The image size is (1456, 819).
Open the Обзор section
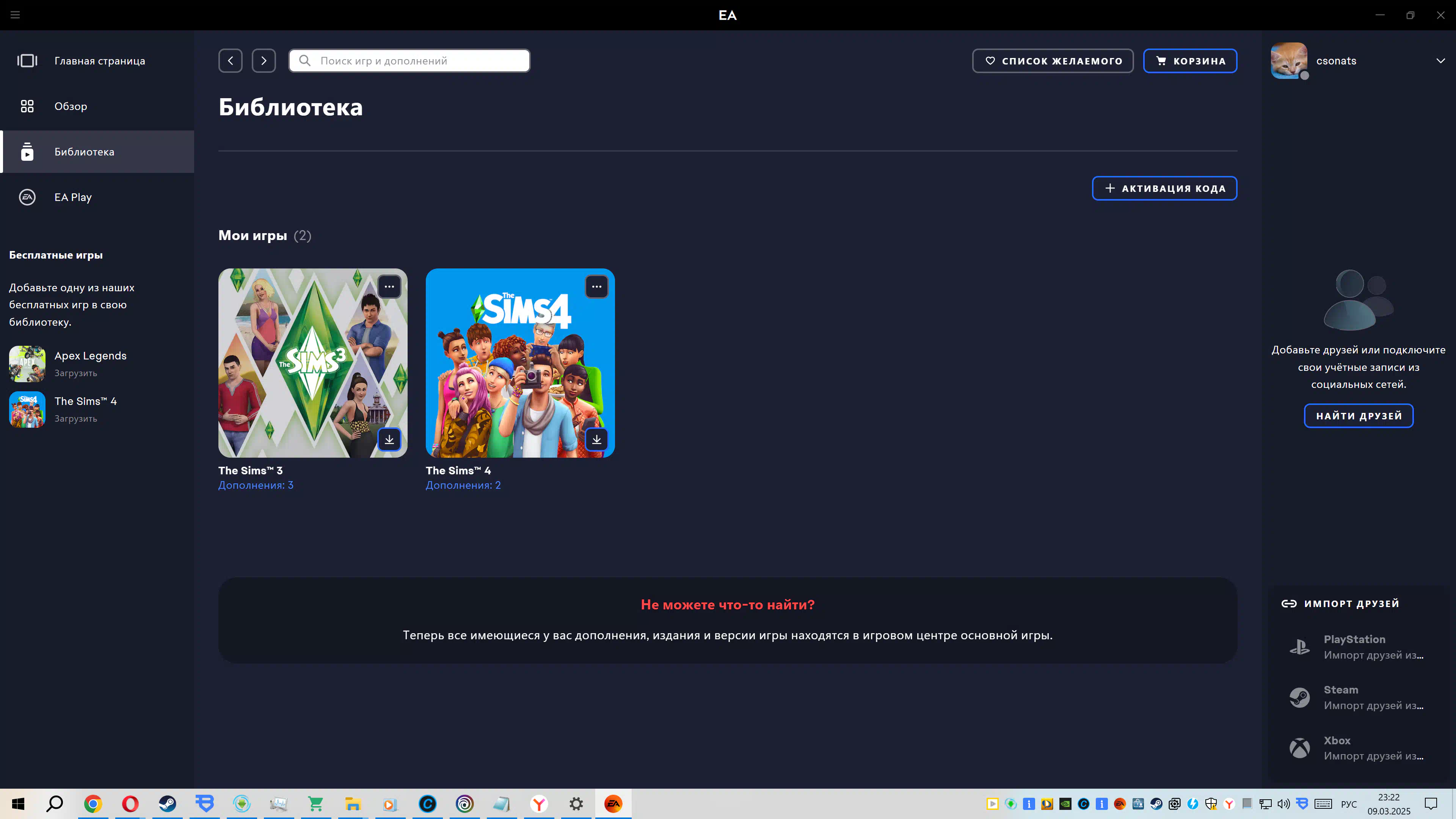pos(97,106)
